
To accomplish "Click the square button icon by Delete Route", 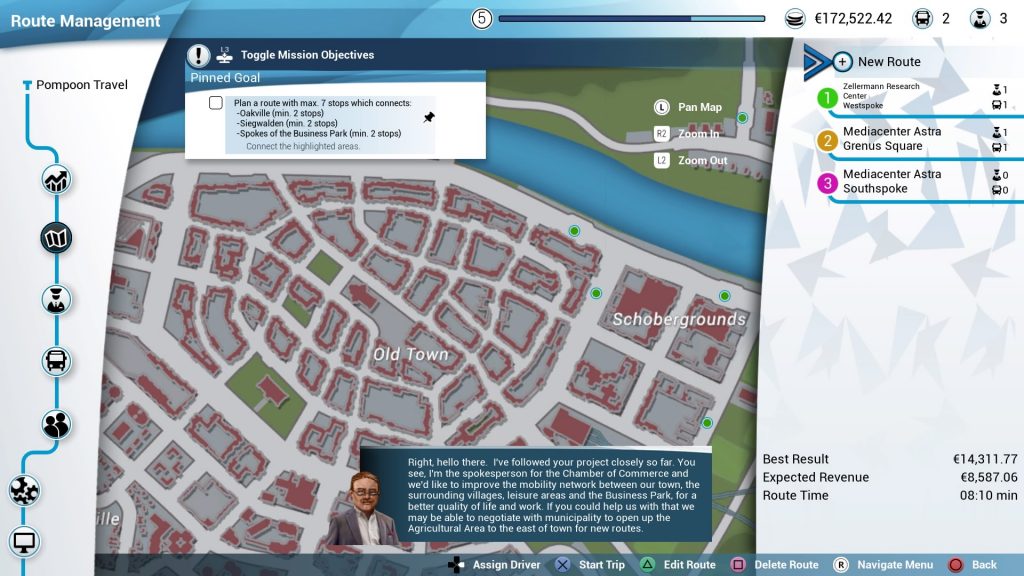I will [738, 565].
